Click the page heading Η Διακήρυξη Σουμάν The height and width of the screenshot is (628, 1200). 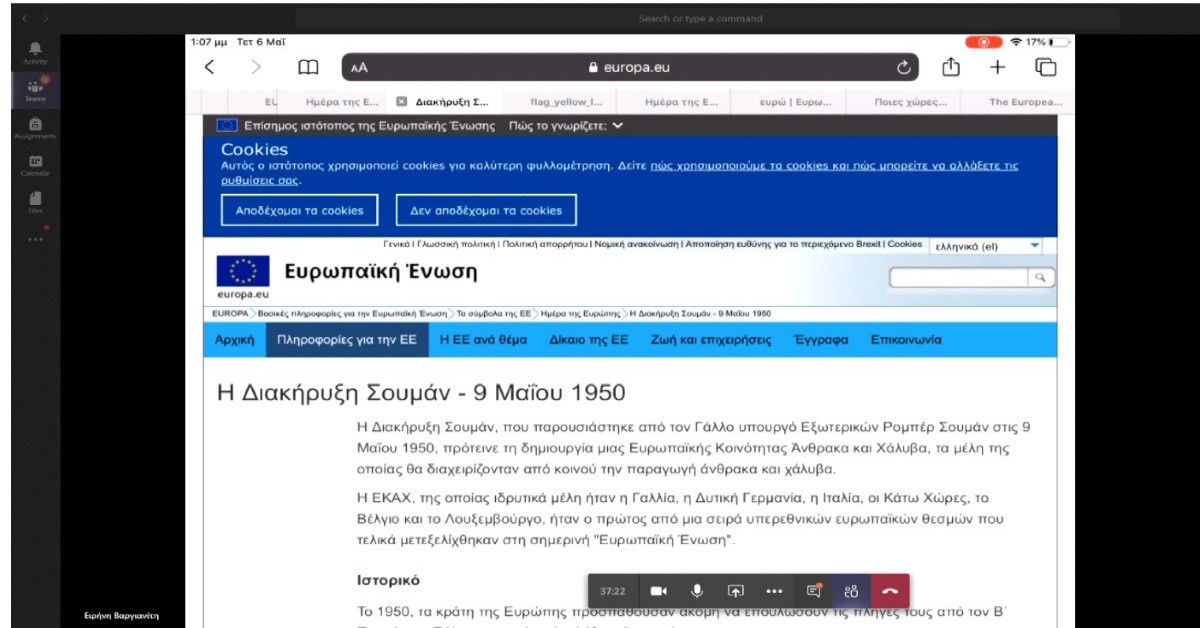click(421, 392)
